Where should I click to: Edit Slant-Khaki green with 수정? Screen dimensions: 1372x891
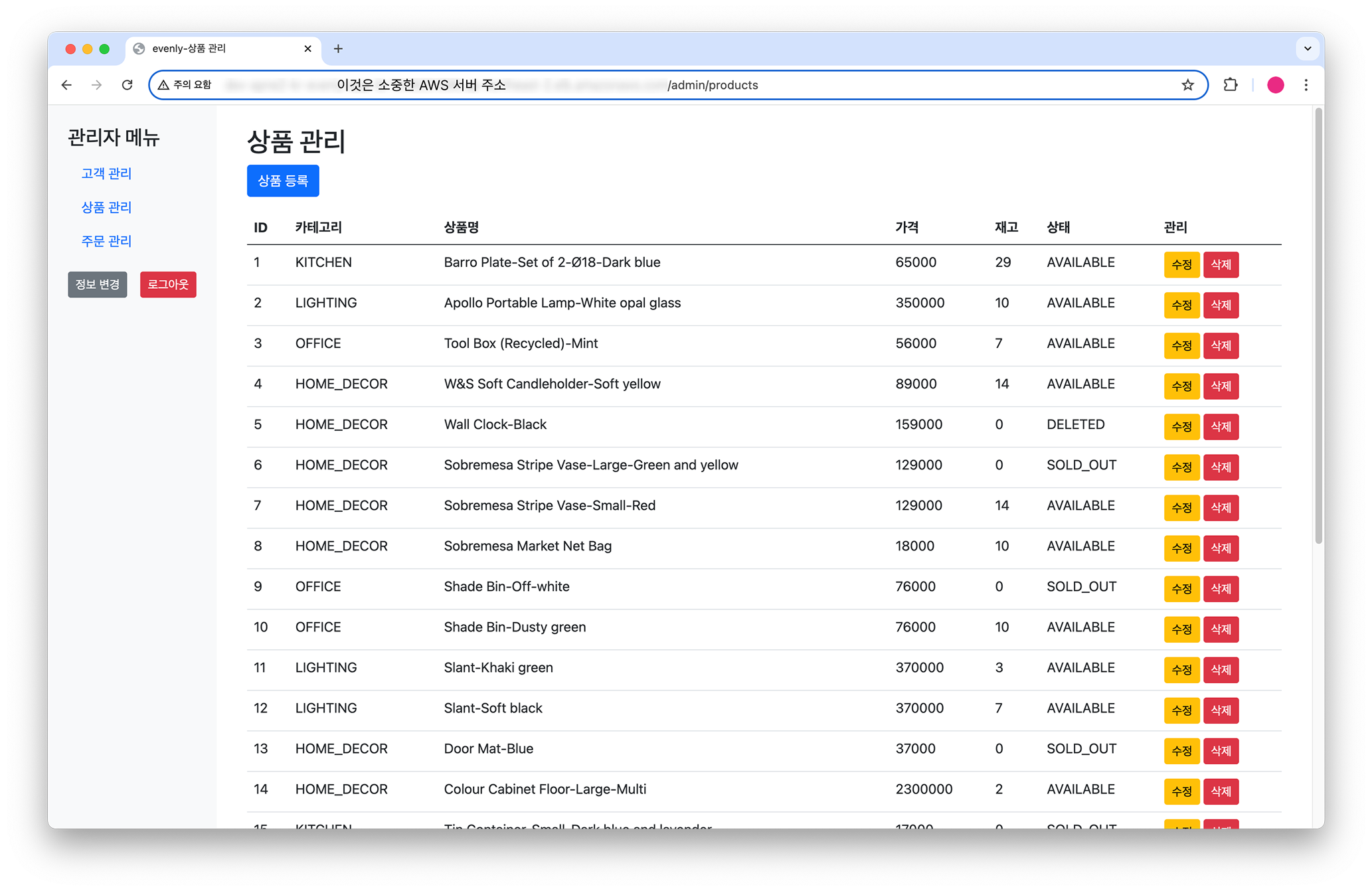coord(1181,669)
